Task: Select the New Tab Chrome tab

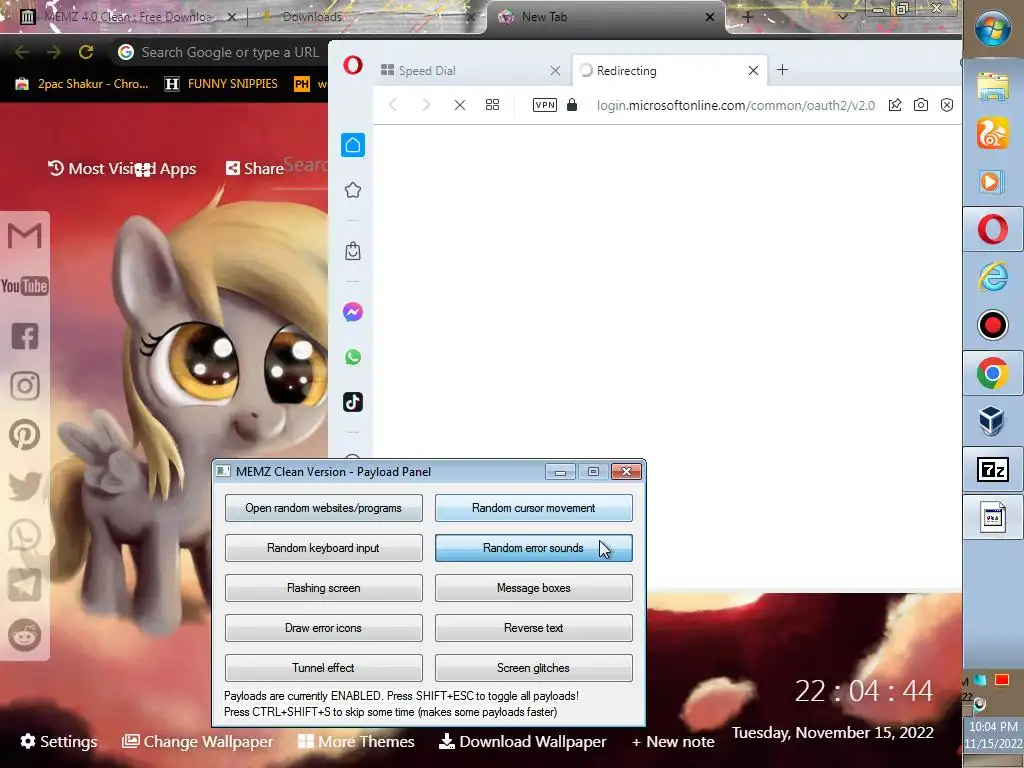Action: [x=606, y=17]
